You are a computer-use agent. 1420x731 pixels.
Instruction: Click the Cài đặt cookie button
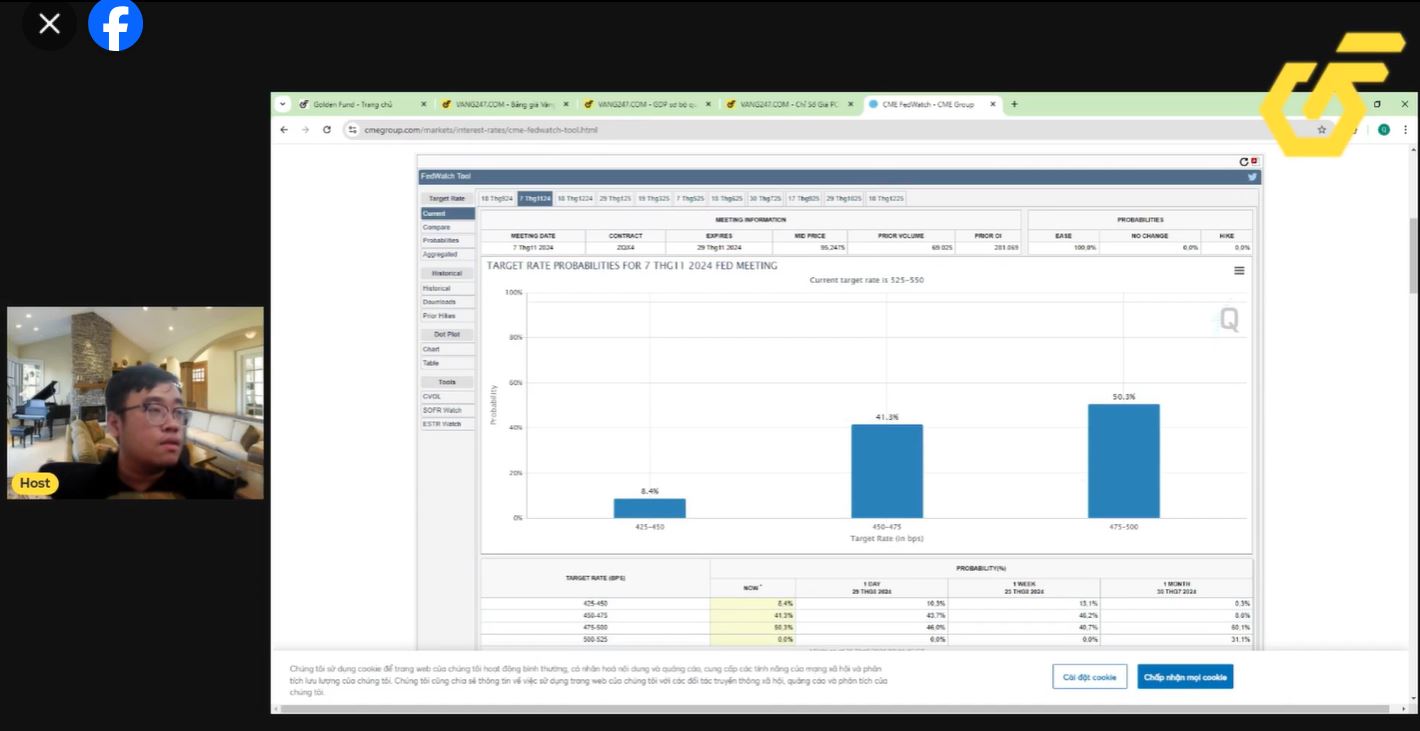tap(1090, 677)
